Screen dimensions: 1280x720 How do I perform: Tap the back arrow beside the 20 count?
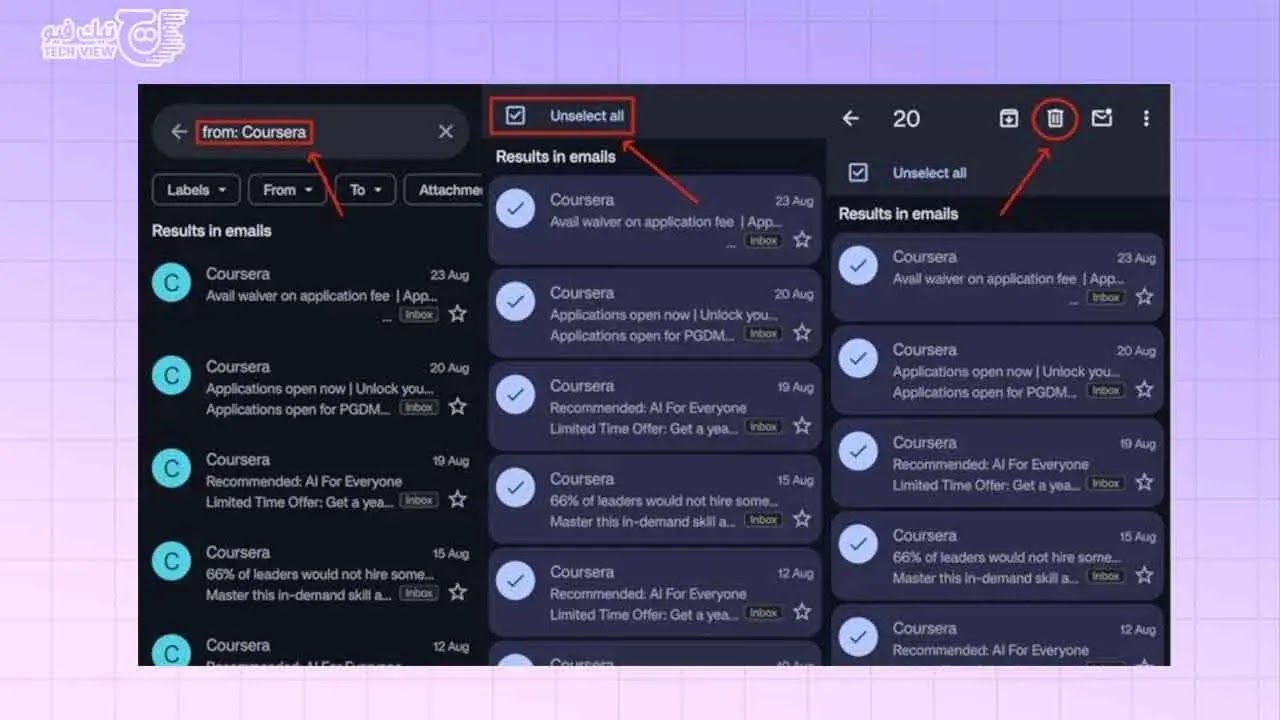(x=850, y=119)
